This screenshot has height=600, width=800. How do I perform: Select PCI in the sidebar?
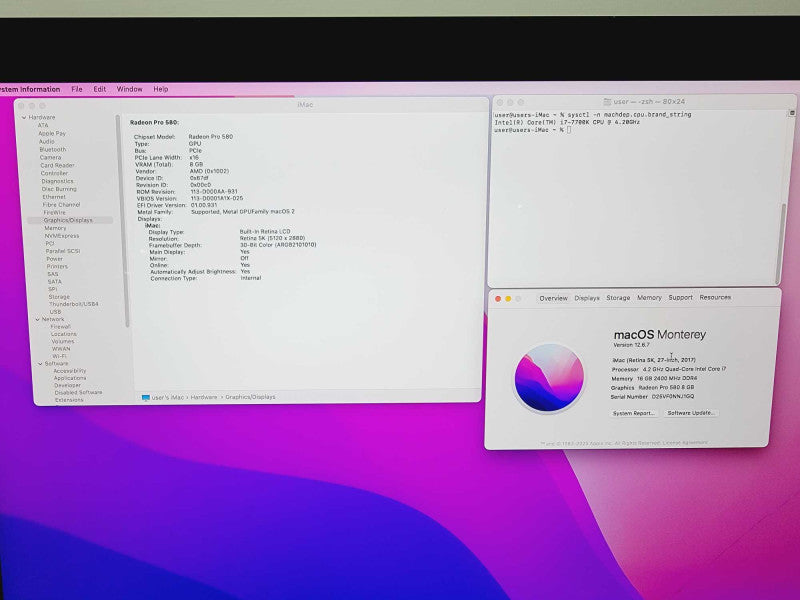click(49, 243)
